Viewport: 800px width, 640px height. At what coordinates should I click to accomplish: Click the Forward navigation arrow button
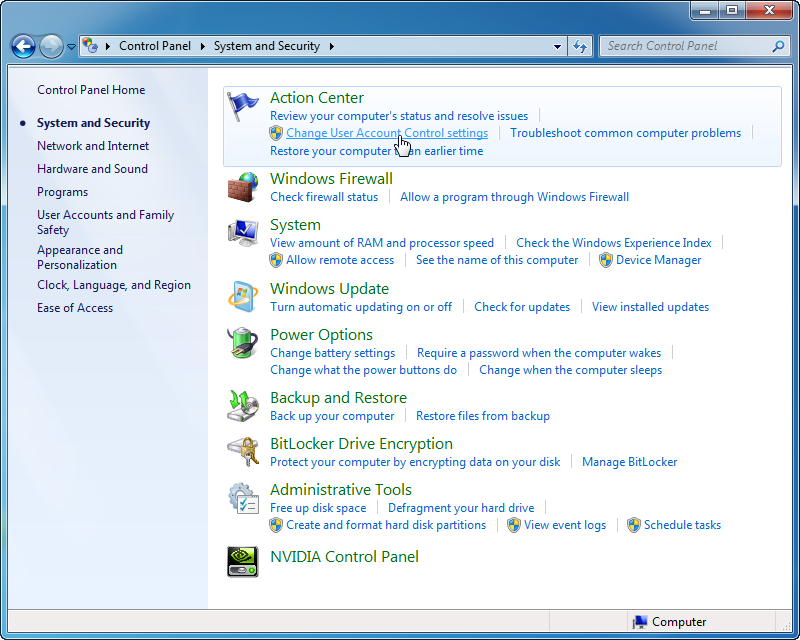point(51,46)
